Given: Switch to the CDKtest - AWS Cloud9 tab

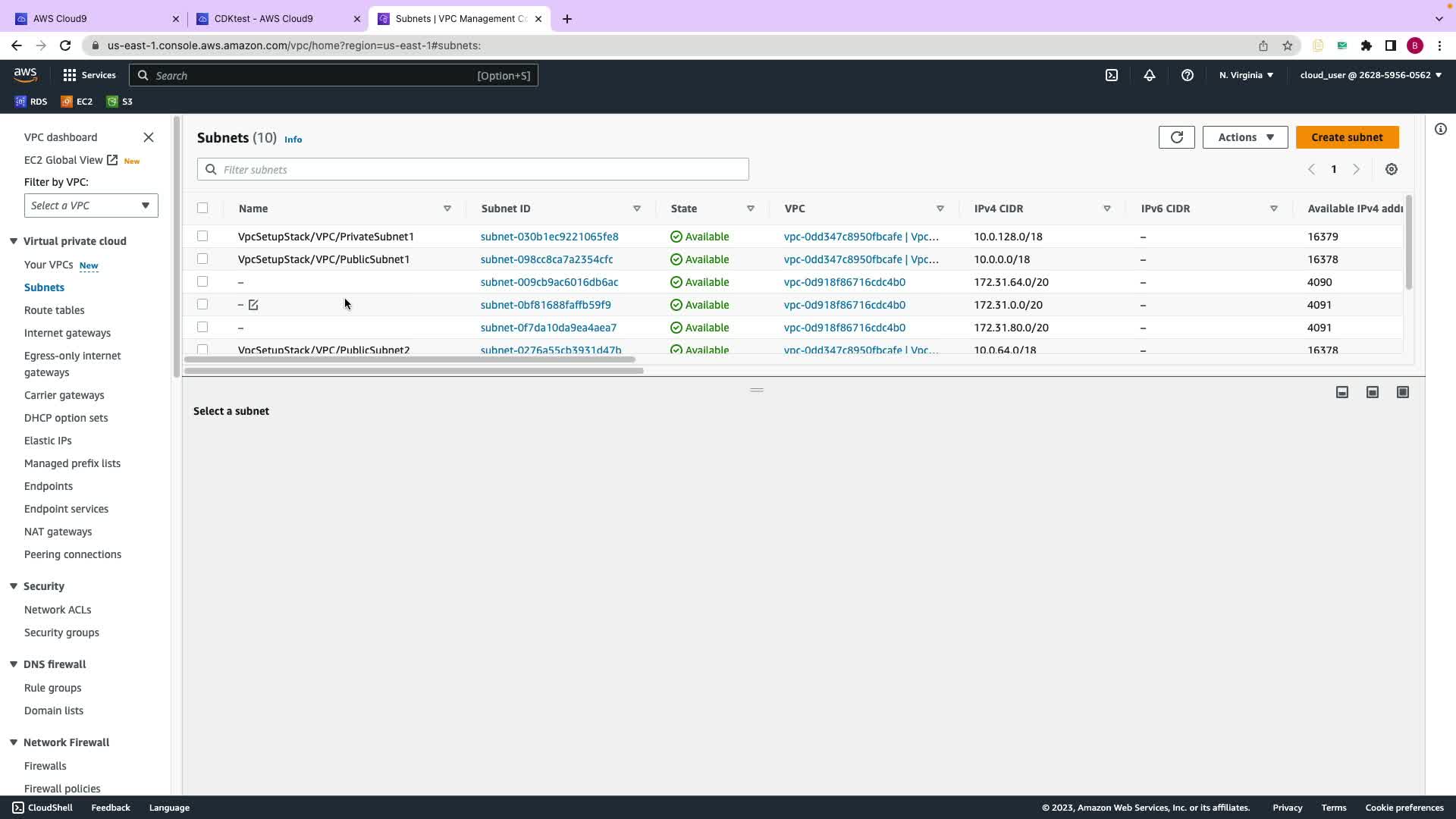Looking at the screenshot, I should tap(263, 18).
